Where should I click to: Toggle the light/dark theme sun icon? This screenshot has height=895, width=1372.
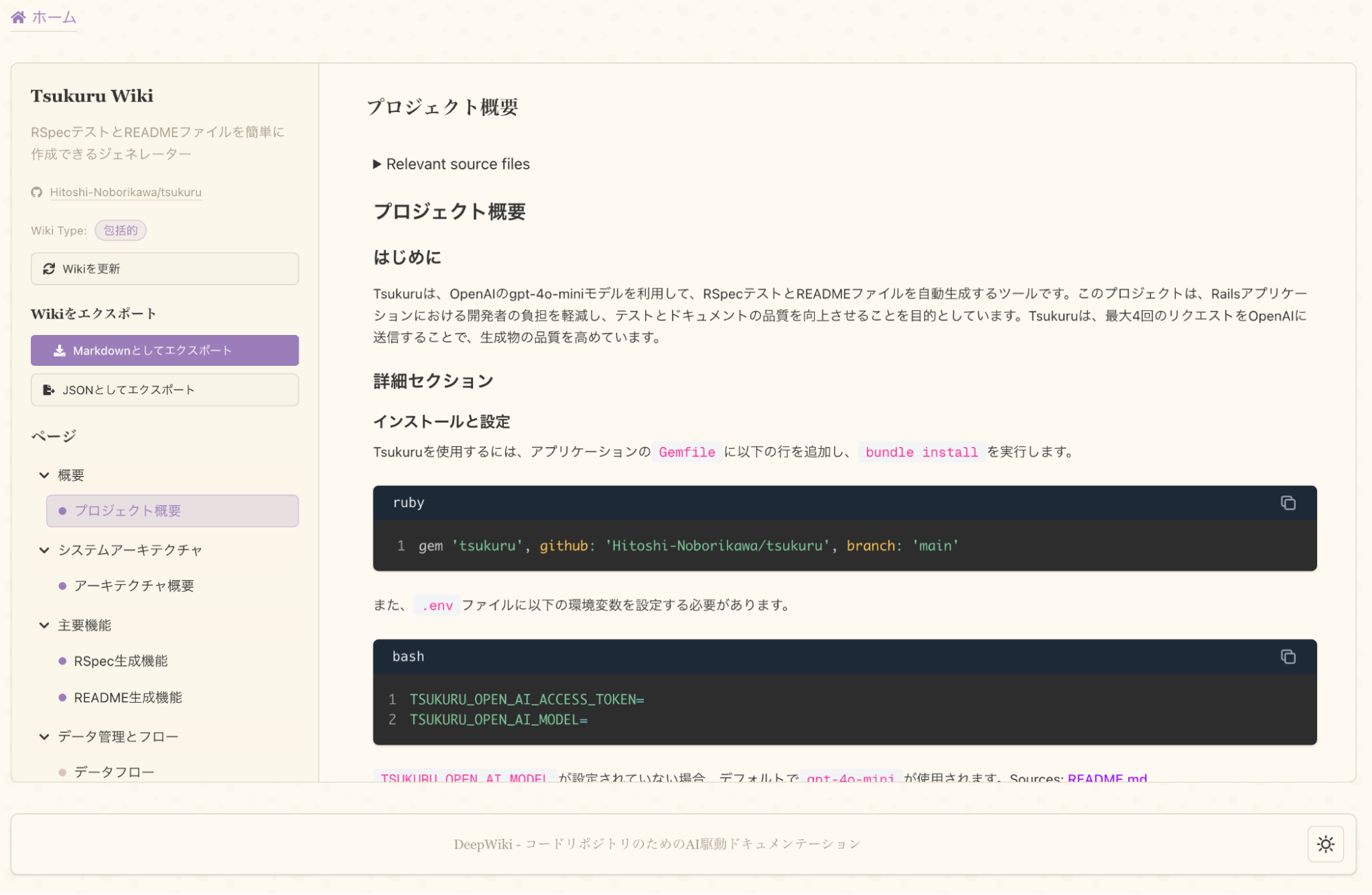click(1325, 844)
